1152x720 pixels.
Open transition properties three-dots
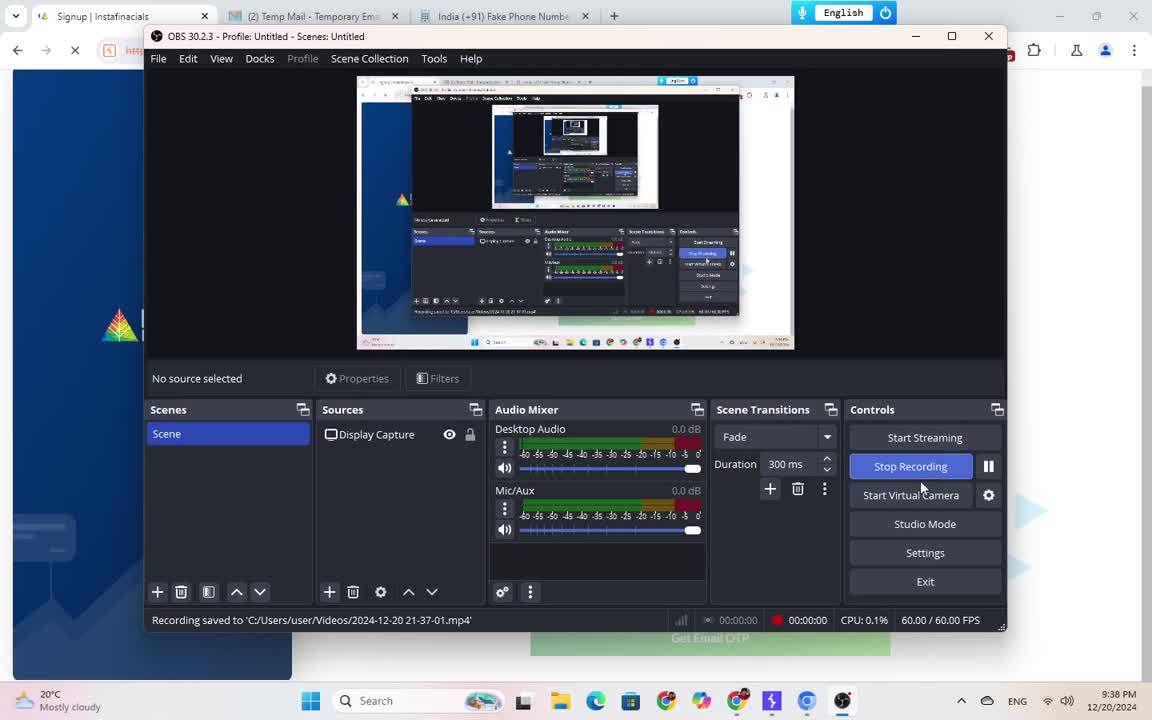click(825, 489)
